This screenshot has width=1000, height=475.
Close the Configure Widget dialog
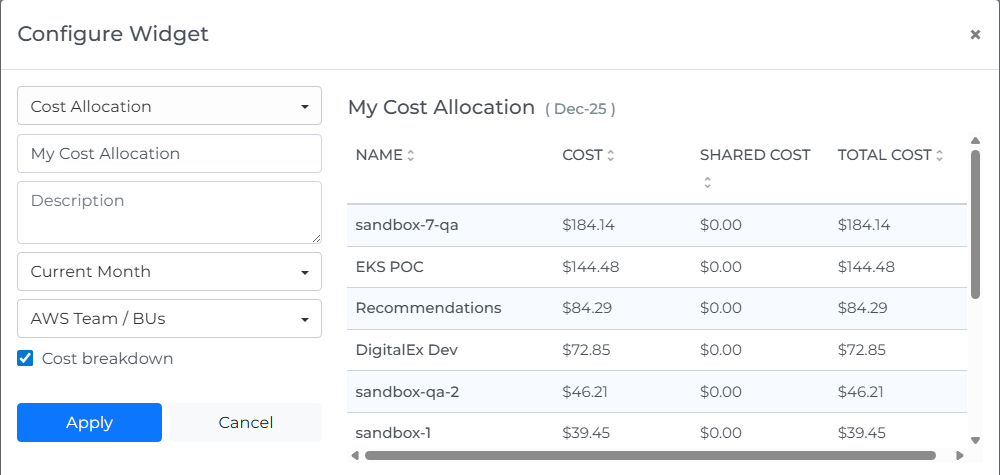(975, 35)
